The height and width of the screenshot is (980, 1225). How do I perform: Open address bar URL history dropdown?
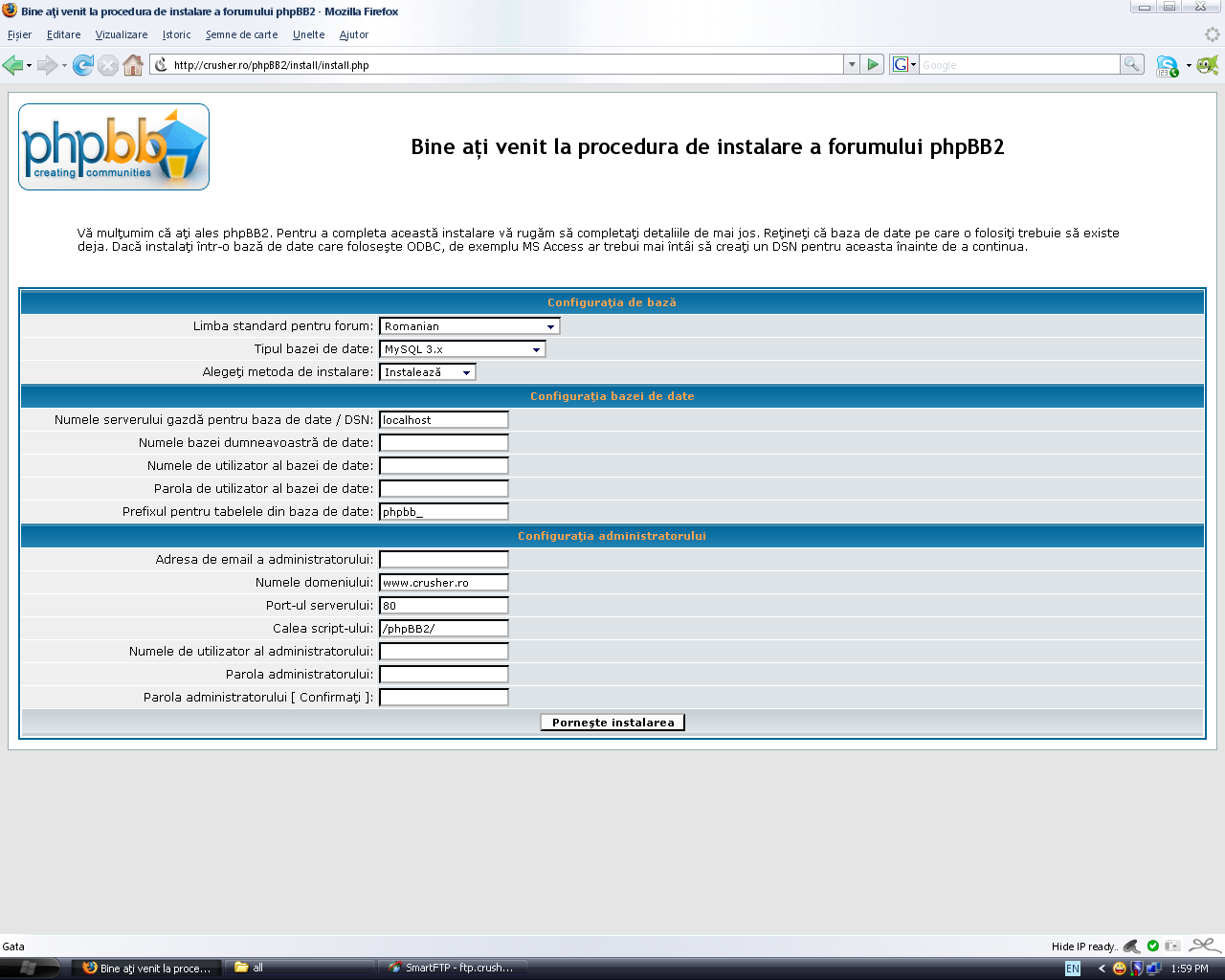(x=852, y=64)
